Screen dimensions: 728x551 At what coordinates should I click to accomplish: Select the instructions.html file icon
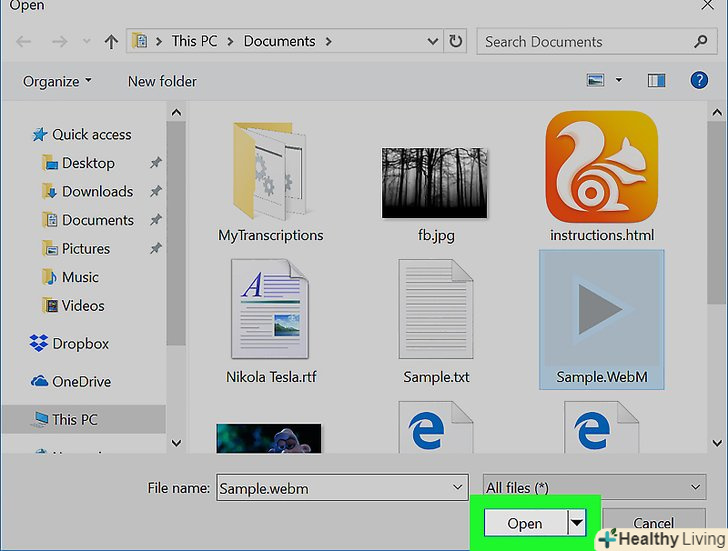(x=601, y=166)
